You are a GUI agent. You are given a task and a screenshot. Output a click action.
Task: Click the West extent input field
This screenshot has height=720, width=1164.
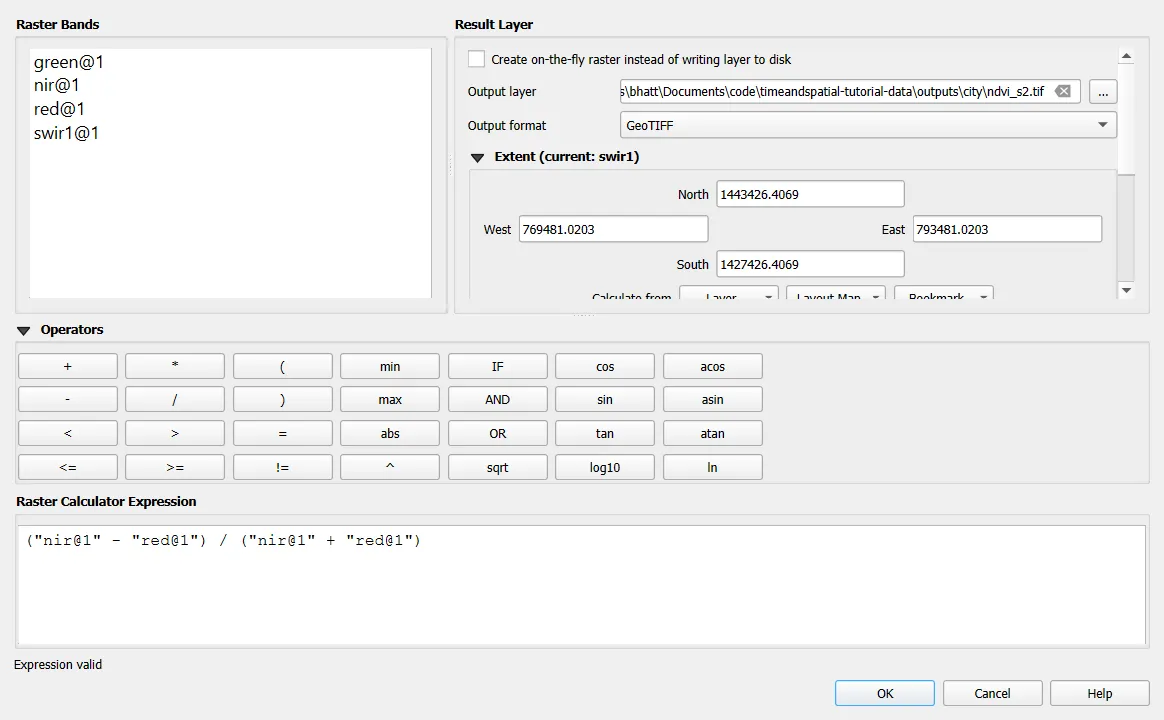pos(613,229)
